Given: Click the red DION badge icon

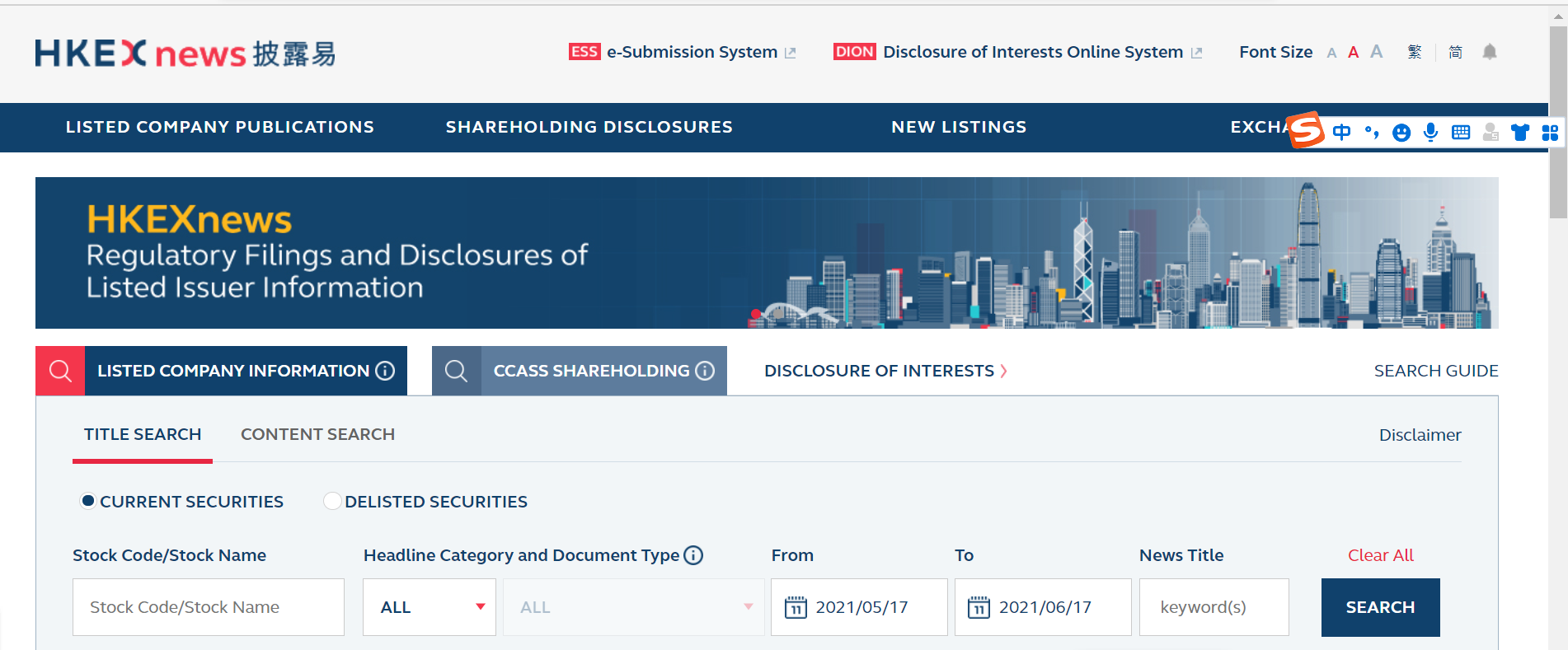Looking at the screenshot, I should [x=855, y=52].
